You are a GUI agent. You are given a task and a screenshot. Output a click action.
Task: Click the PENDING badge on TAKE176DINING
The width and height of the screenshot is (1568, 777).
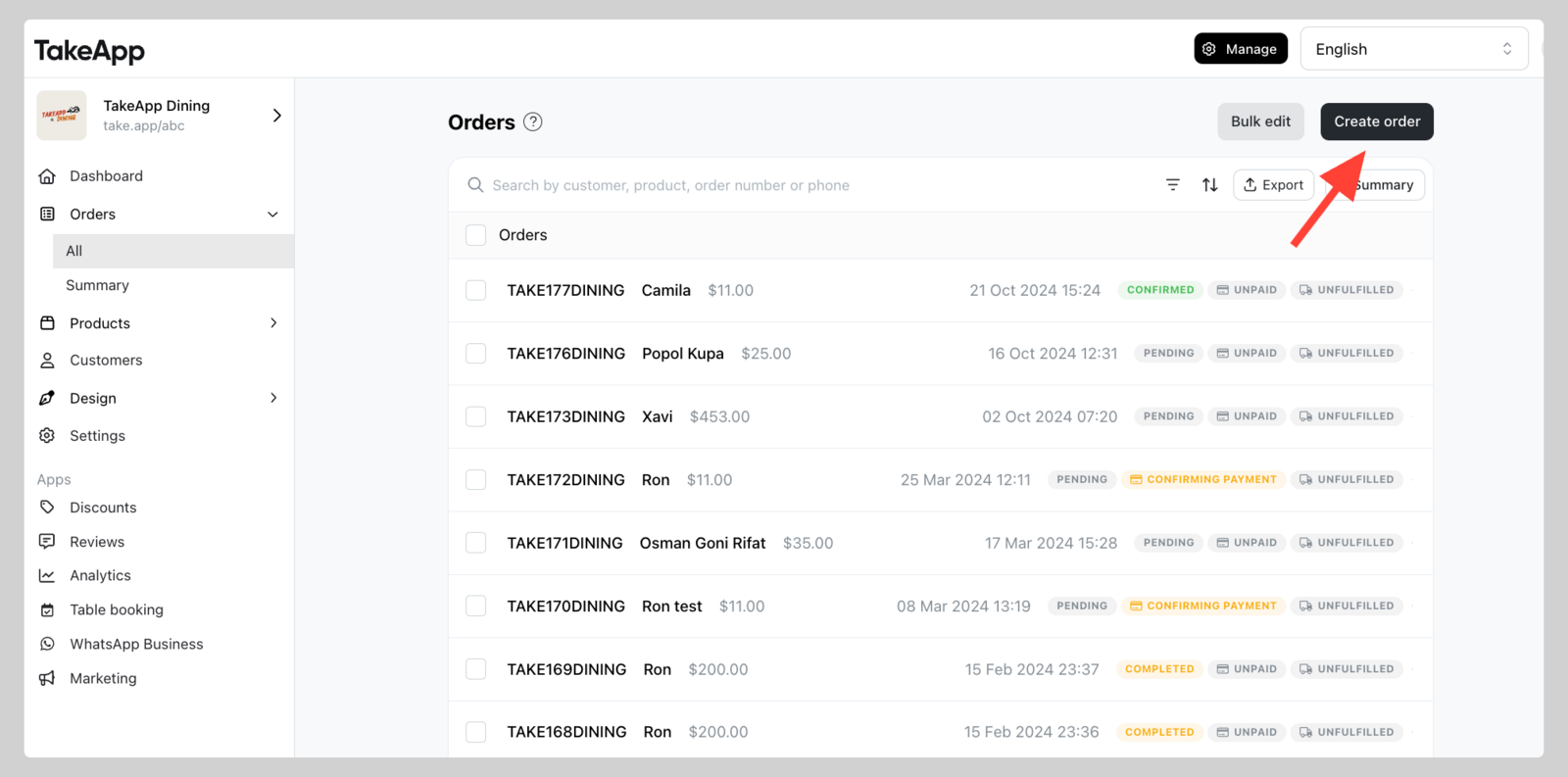point(1169,353)
